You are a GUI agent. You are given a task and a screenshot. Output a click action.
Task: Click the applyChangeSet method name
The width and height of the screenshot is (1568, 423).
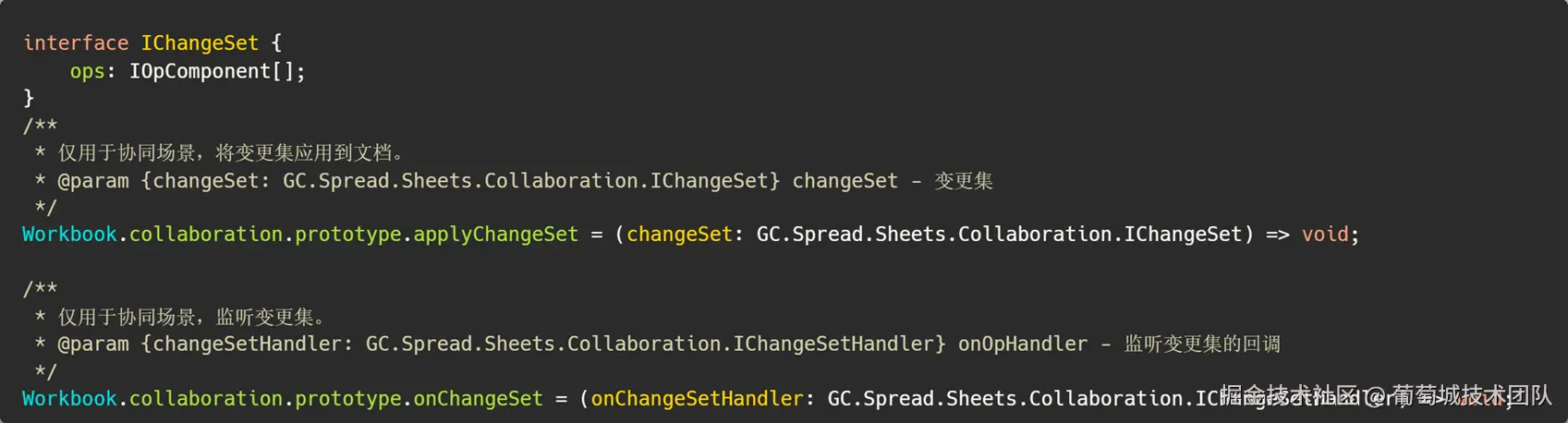pyautogui.click(x=495, y=235)
